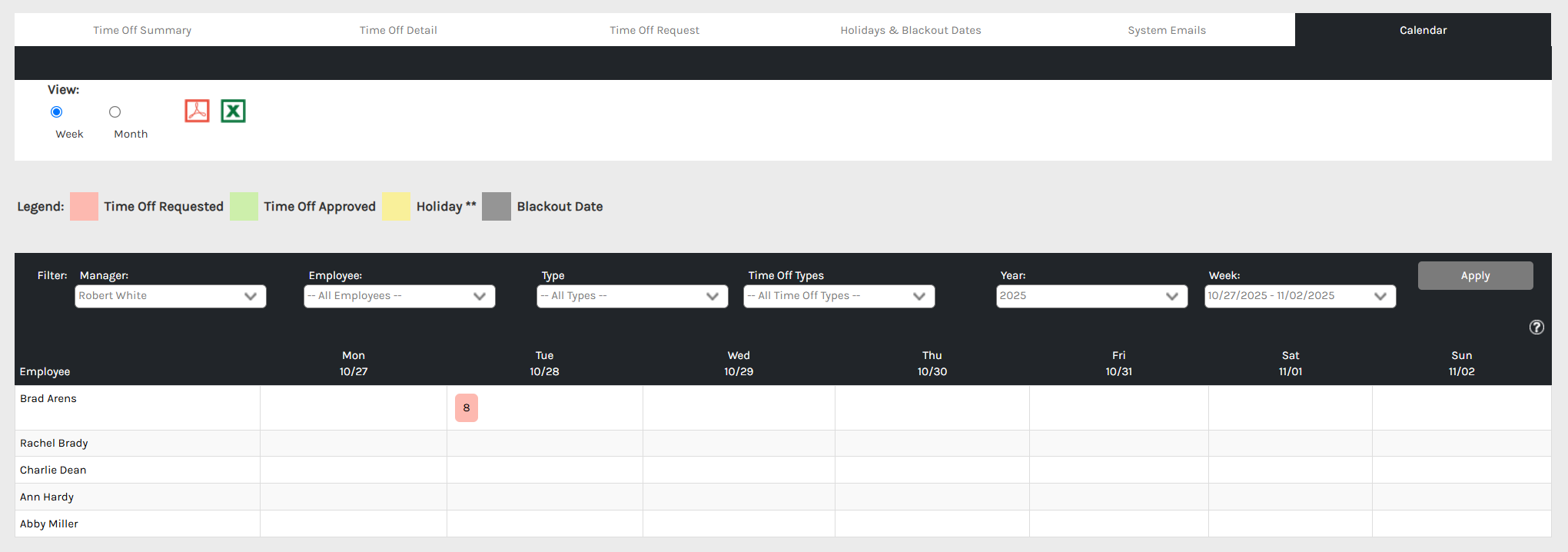Open the Year dropdown
Image resolution: width=1568 pixels, height=552 pixels.
(x=1091, y=296)
